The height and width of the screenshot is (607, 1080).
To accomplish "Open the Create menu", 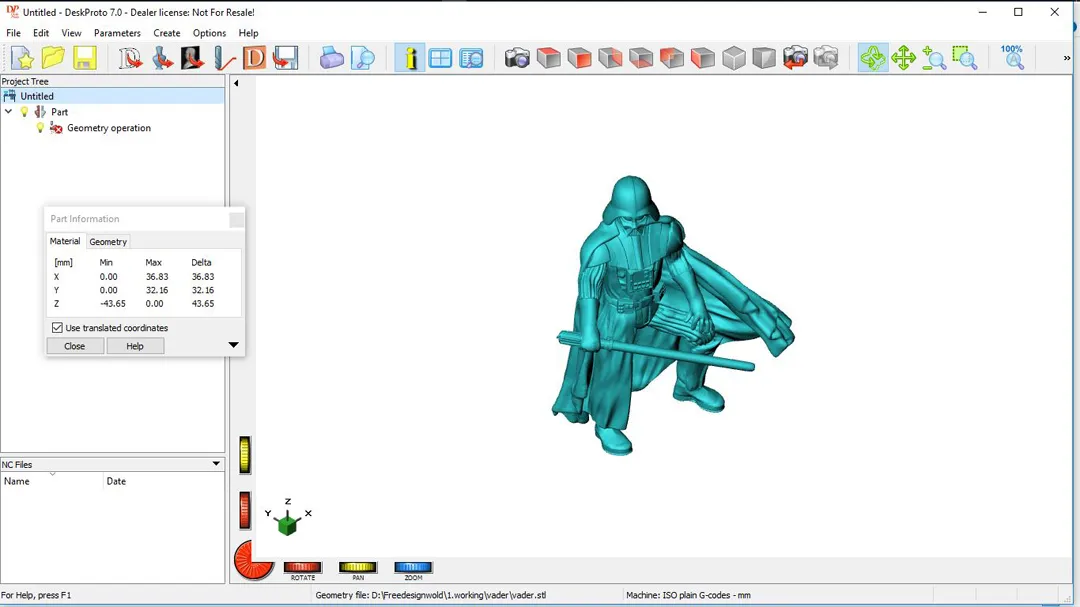I will pos(167,33).
